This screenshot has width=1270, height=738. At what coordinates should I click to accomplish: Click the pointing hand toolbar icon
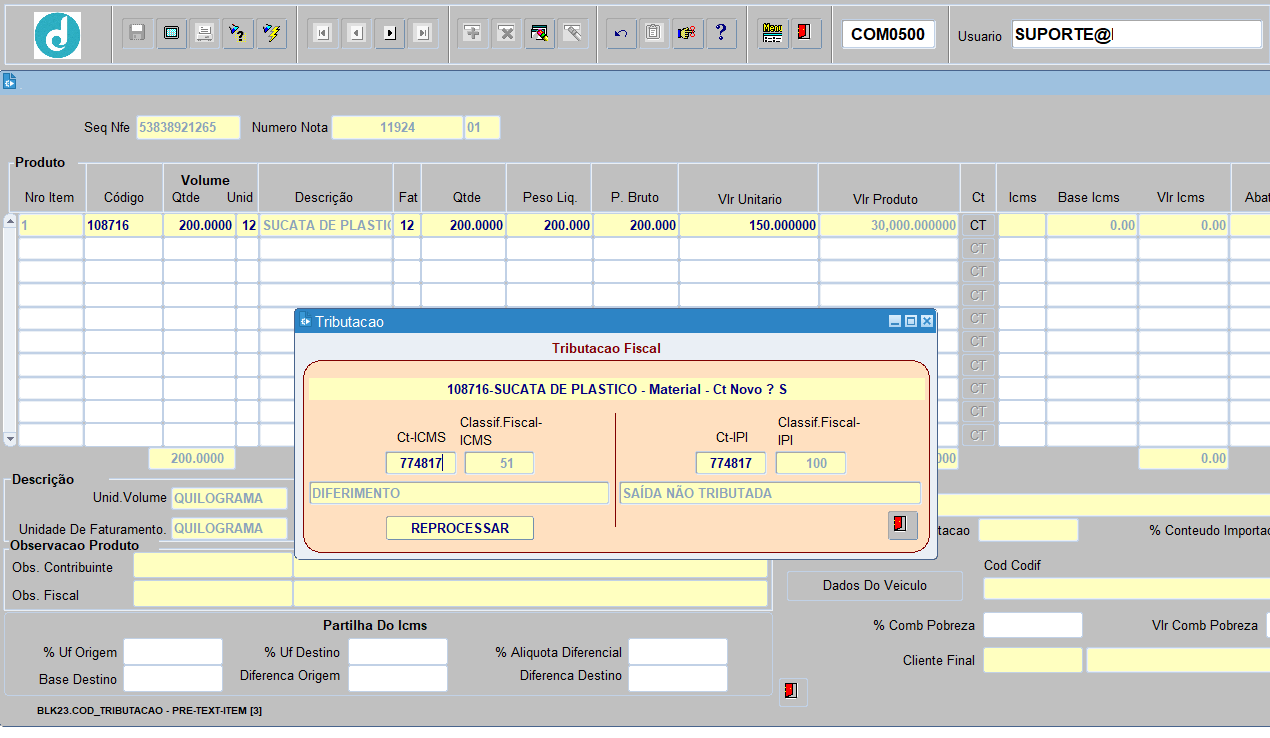pos(687,33)
